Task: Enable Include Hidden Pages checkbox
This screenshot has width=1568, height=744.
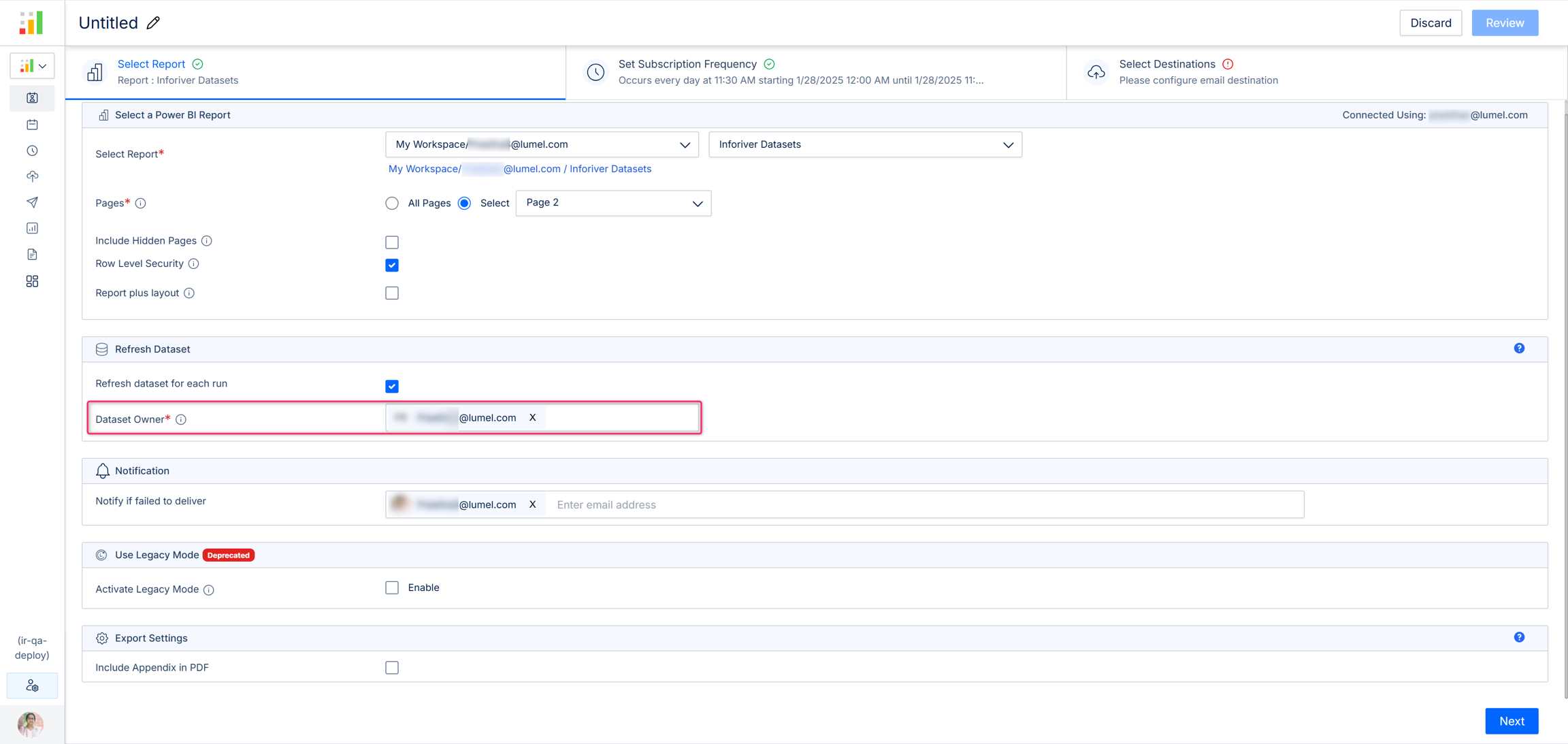Action: pos(392,242)
